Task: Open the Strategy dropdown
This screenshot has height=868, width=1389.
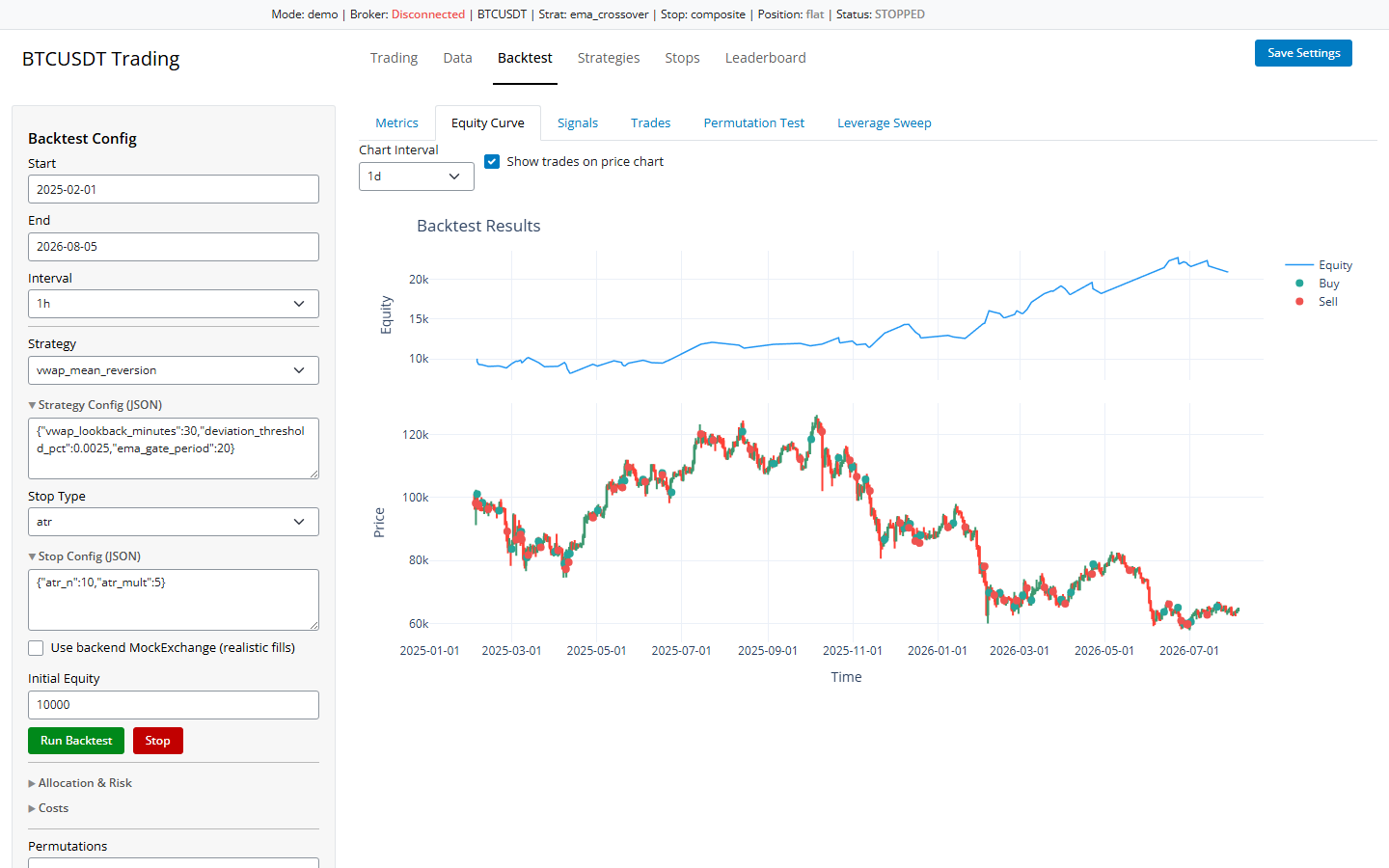Action: click(x=174, y=370)
